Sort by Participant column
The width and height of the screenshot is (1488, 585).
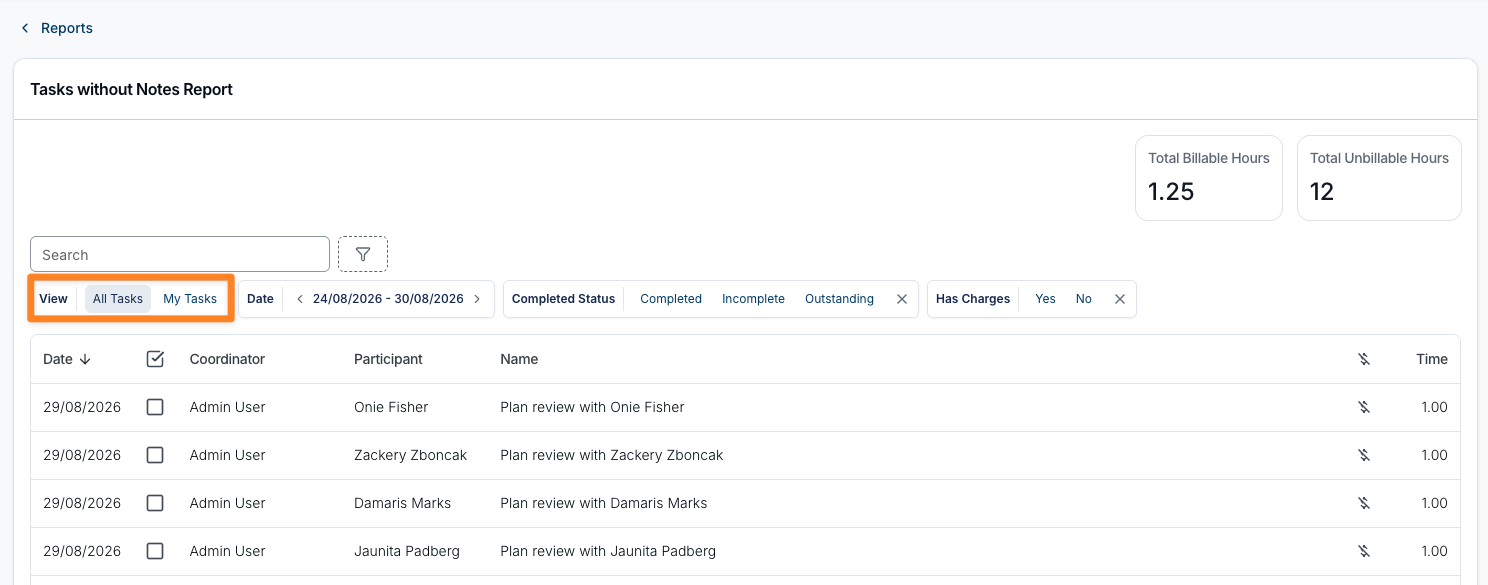388,359
